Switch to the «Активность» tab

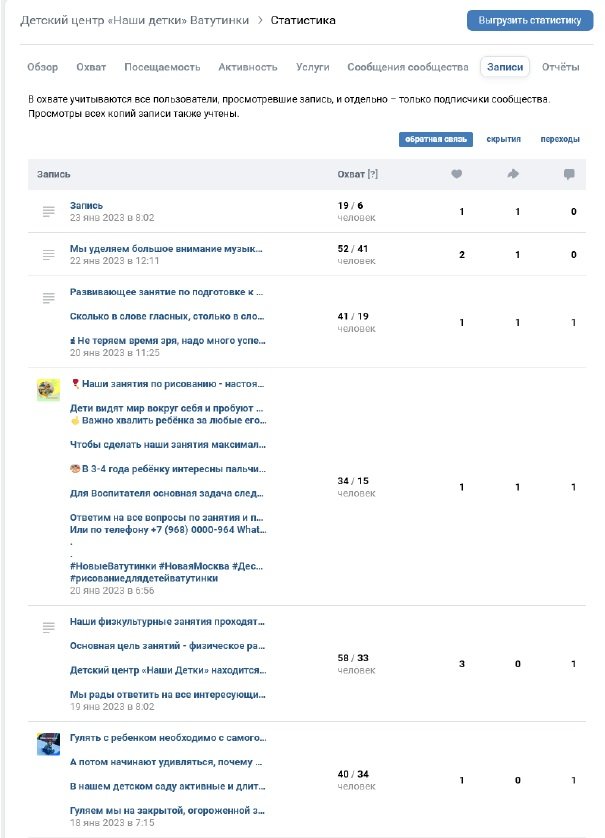click(x=248, y=67)
